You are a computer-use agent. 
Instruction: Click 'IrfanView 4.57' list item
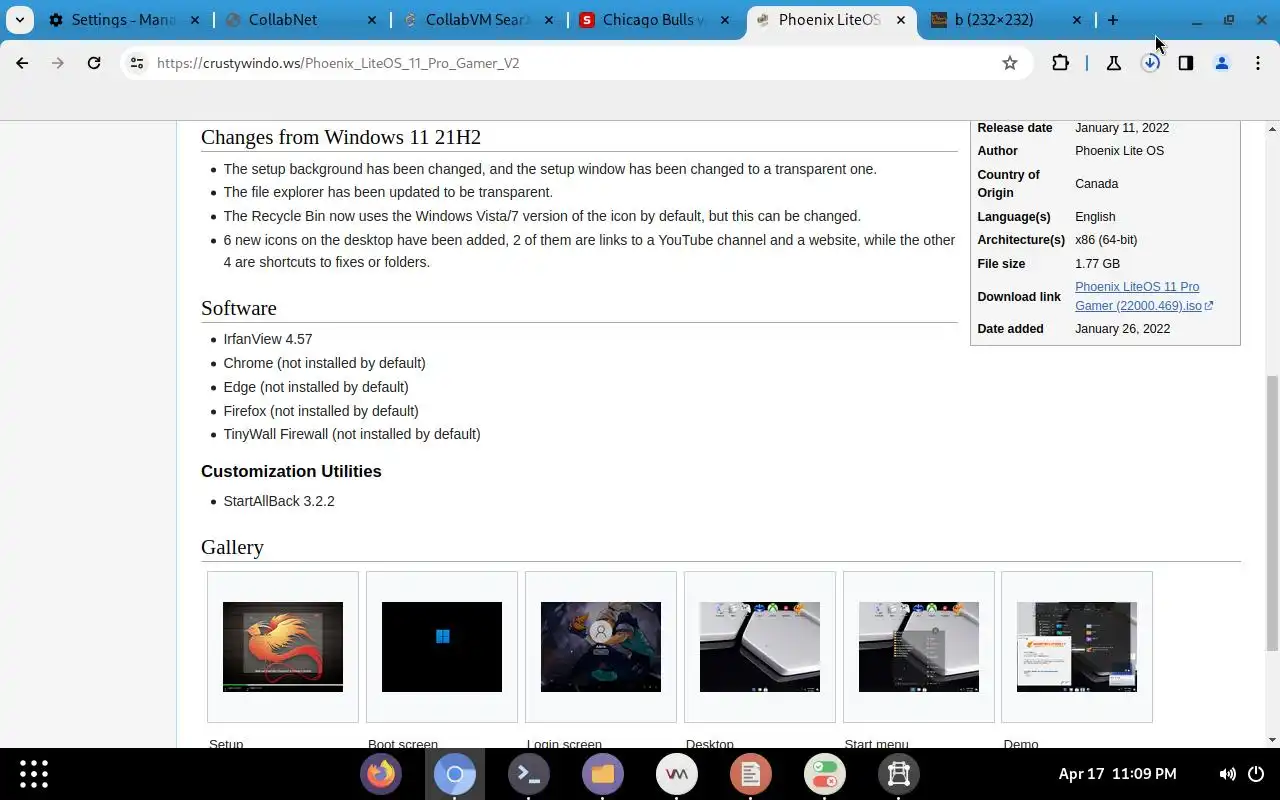tap(268, 339)
